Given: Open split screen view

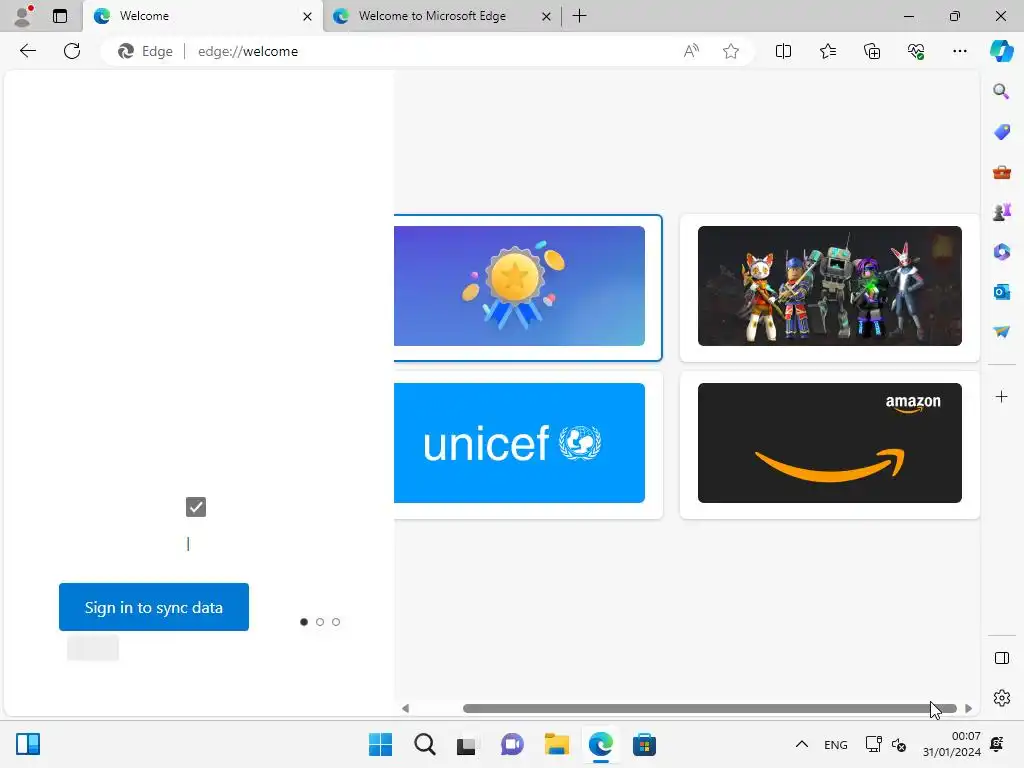Looking at the screenshot, I should 783,51.
